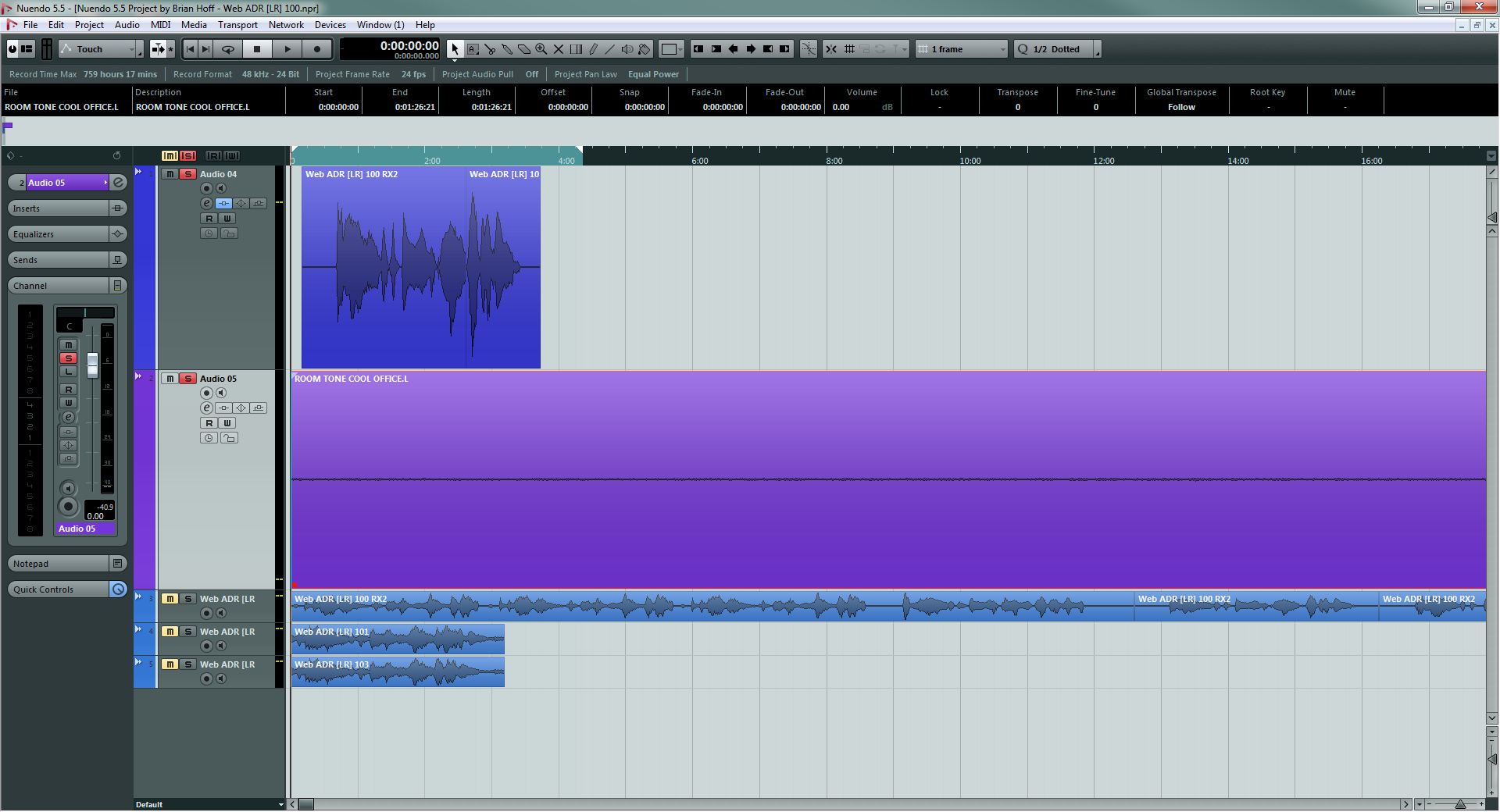Viewport: 1500px width, 812px height.
Task: Click Go to Next Marker transport button
Action: click(205, 49)
